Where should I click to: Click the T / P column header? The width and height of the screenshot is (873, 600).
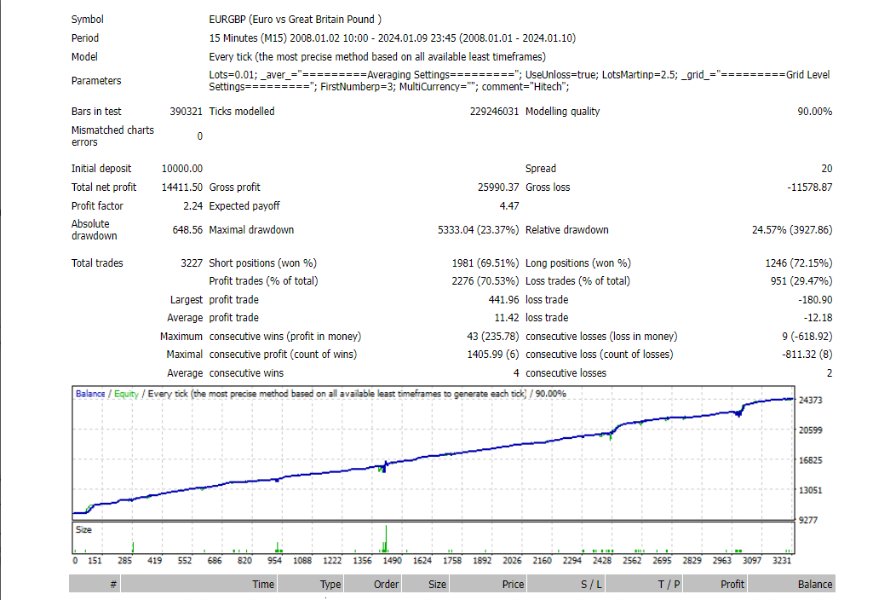(668, 584)
